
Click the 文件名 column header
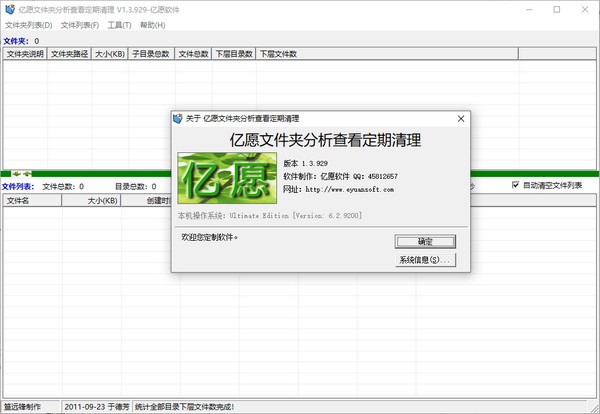(x=33, y=200)
